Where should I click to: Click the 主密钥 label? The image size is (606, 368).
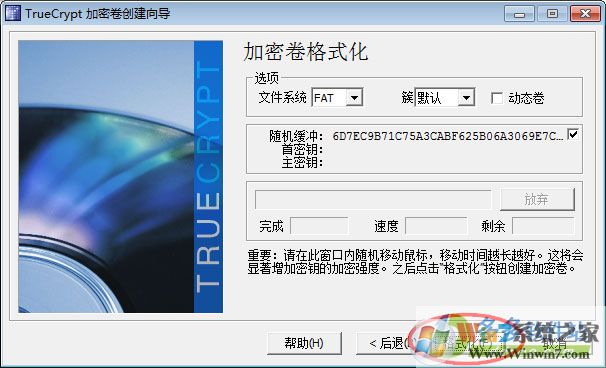(x=302, y=162)
